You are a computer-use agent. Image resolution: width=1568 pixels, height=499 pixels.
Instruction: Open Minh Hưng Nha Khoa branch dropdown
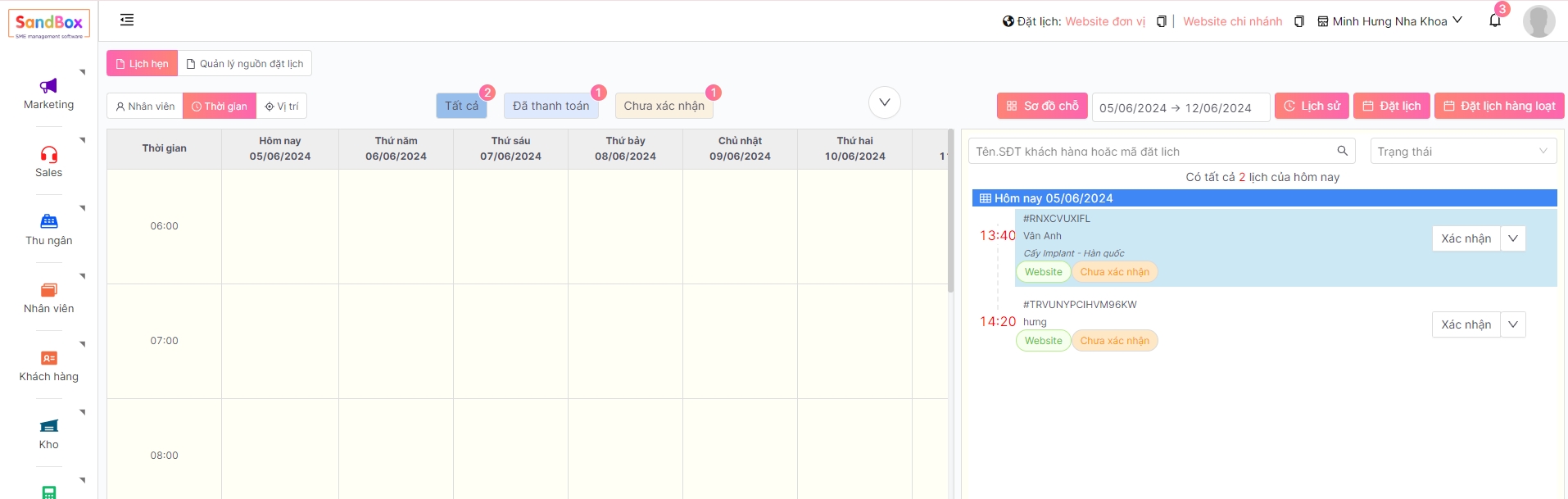pos(1389,21)
